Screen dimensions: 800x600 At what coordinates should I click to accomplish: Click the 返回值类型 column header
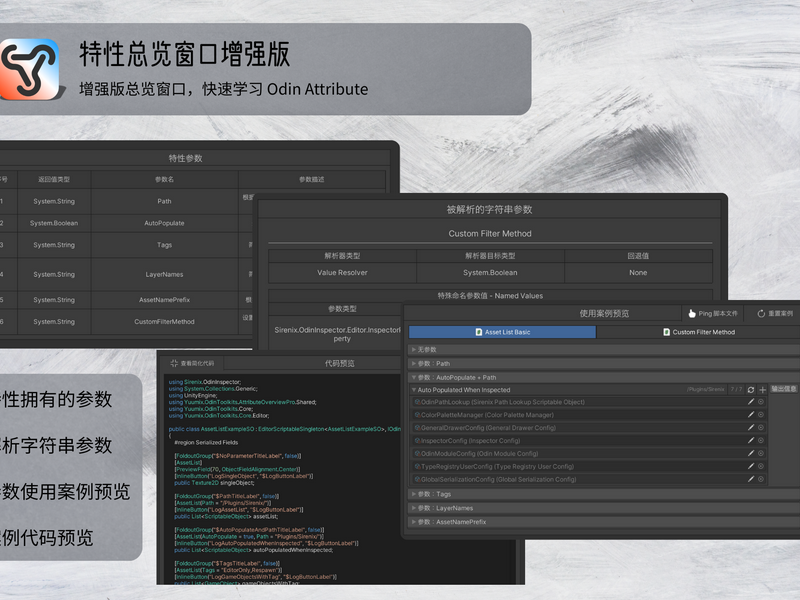point(54,179)
